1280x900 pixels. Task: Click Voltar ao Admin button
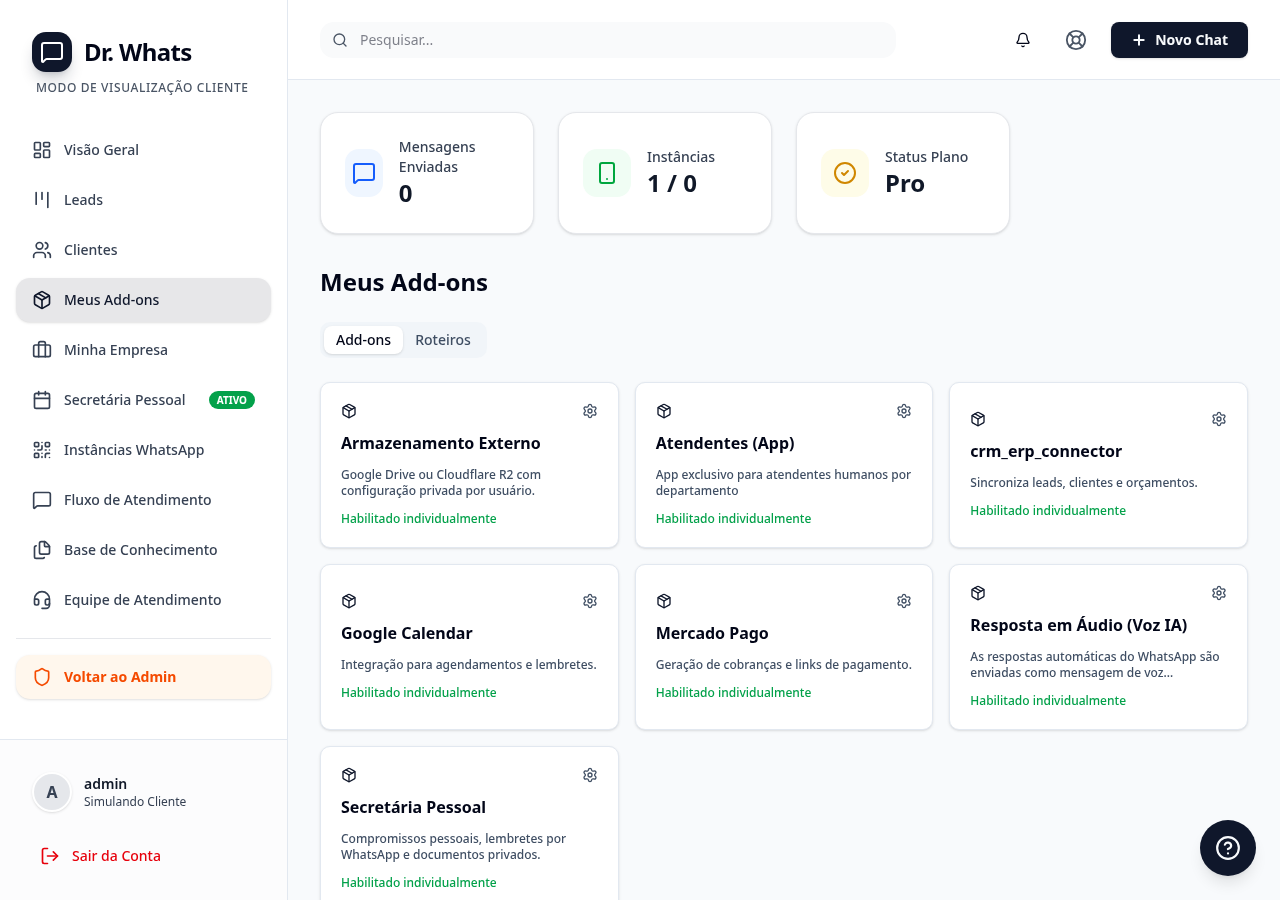click(x=143, y=677)
